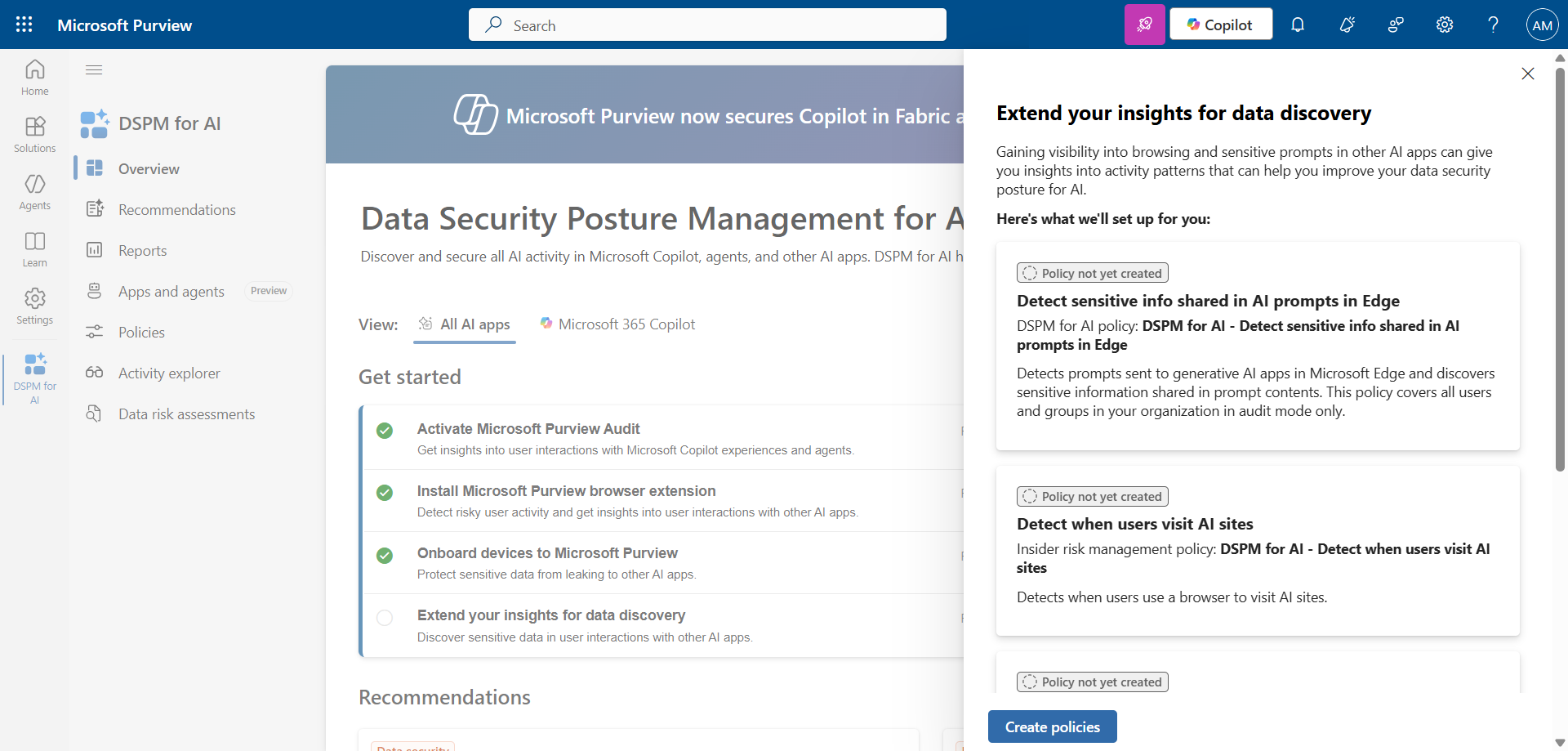1568x751 pixels.
Task: Click in the Search box
Action: tap(707, 25)
